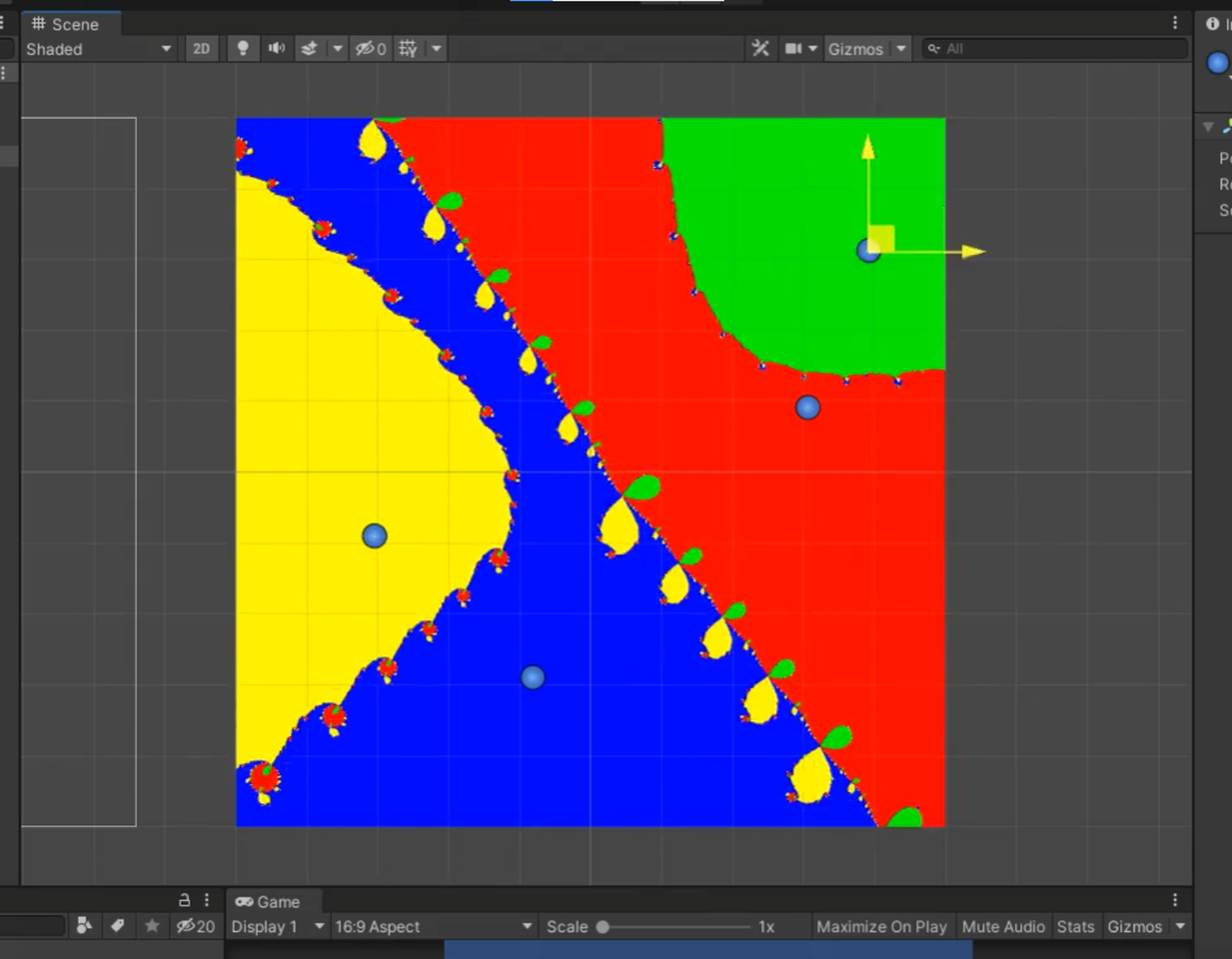
Task: Toggle the grid snapping visibility icon
Action: point(408,49)
